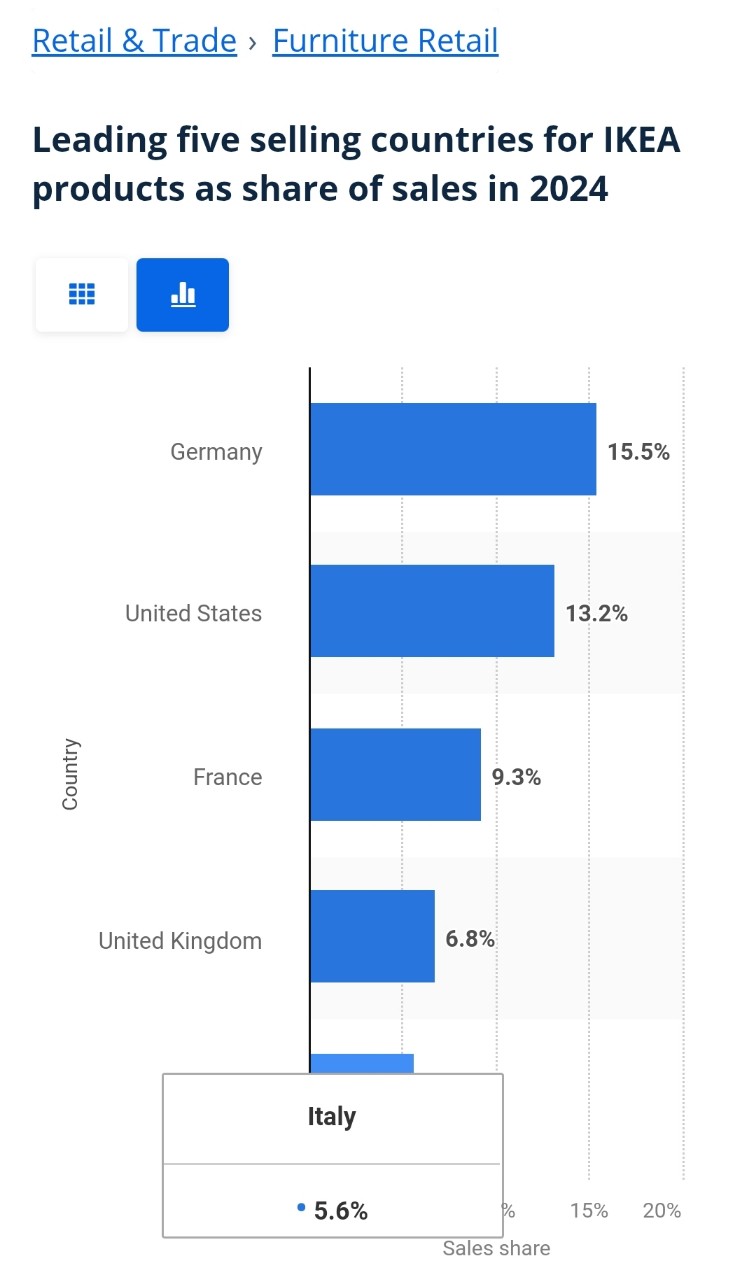
Task: Open the Retail & Trade breadcrumb link
Action: 134,41
